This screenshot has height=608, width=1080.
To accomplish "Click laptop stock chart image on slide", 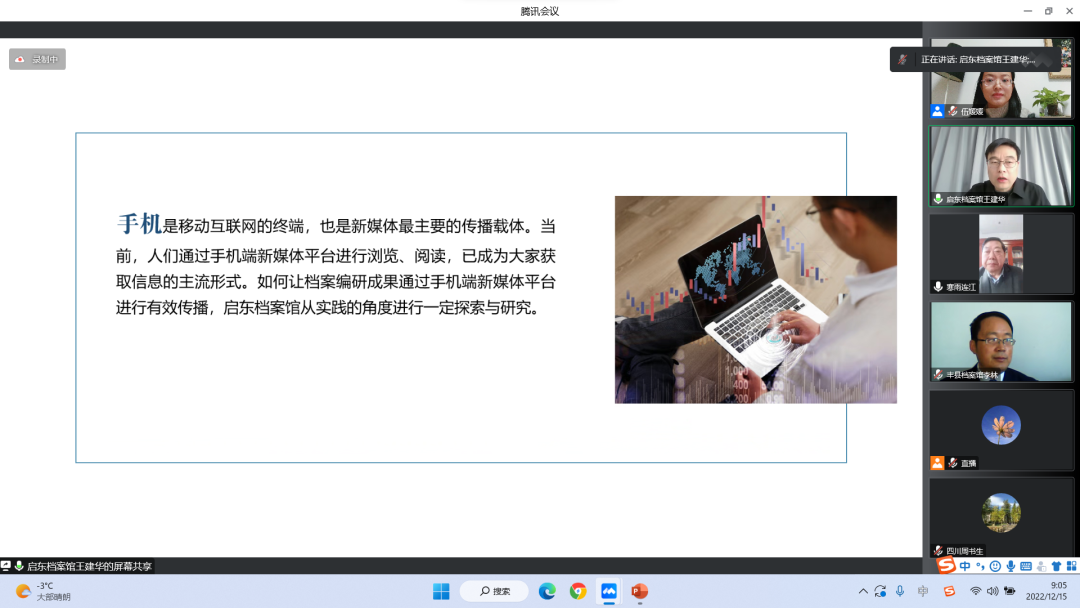I will tap(756, 300).
